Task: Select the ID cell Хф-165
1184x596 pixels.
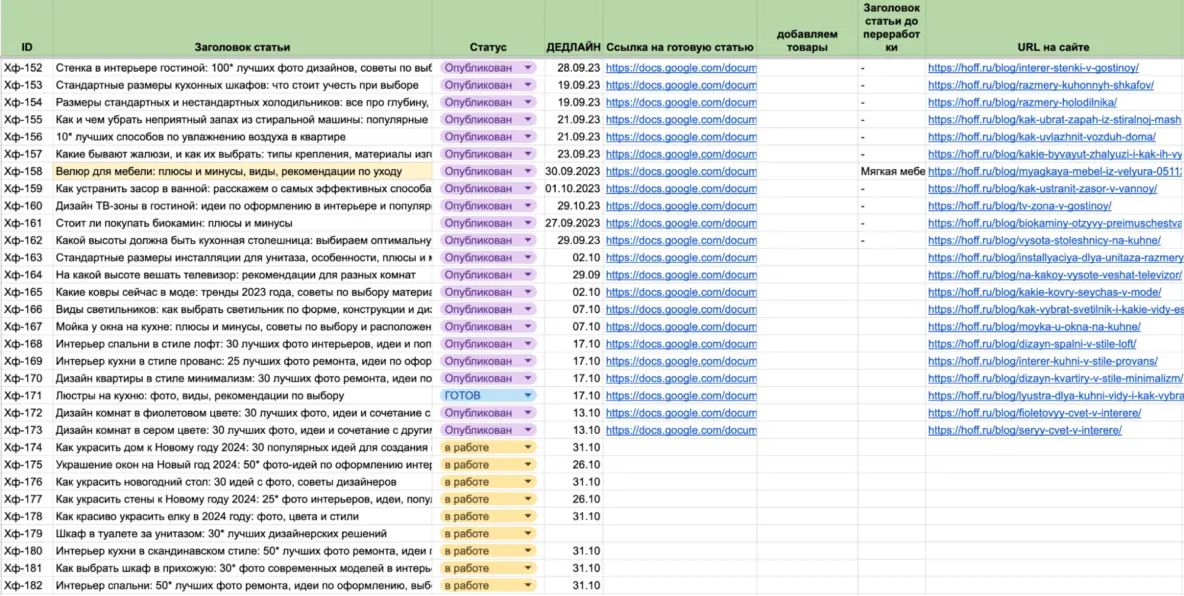Action: [24, 292]
